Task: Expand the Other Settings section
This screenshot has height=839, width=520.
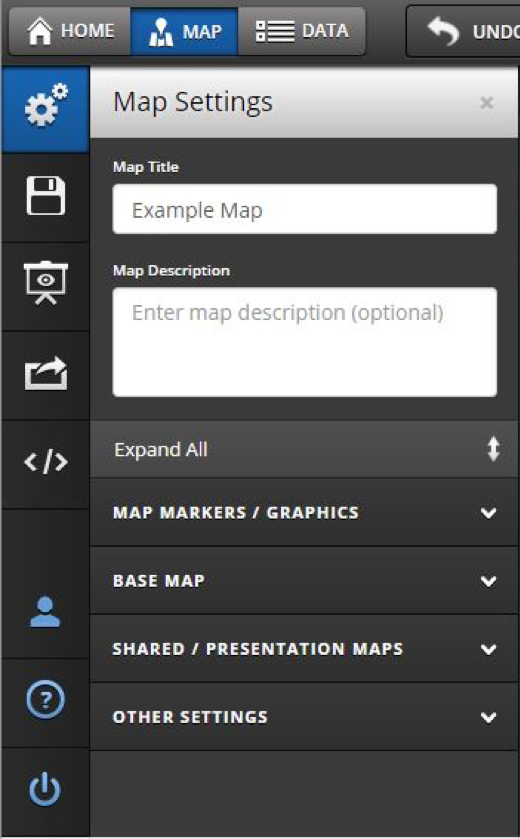Action: coord(304,717)
